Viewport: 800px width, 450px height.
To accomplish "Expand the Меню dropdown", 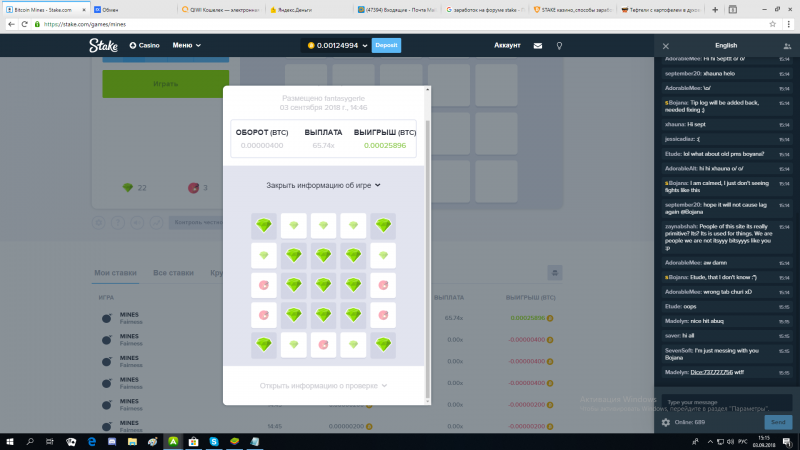I will pyautogui.click(x=186, y=45).
